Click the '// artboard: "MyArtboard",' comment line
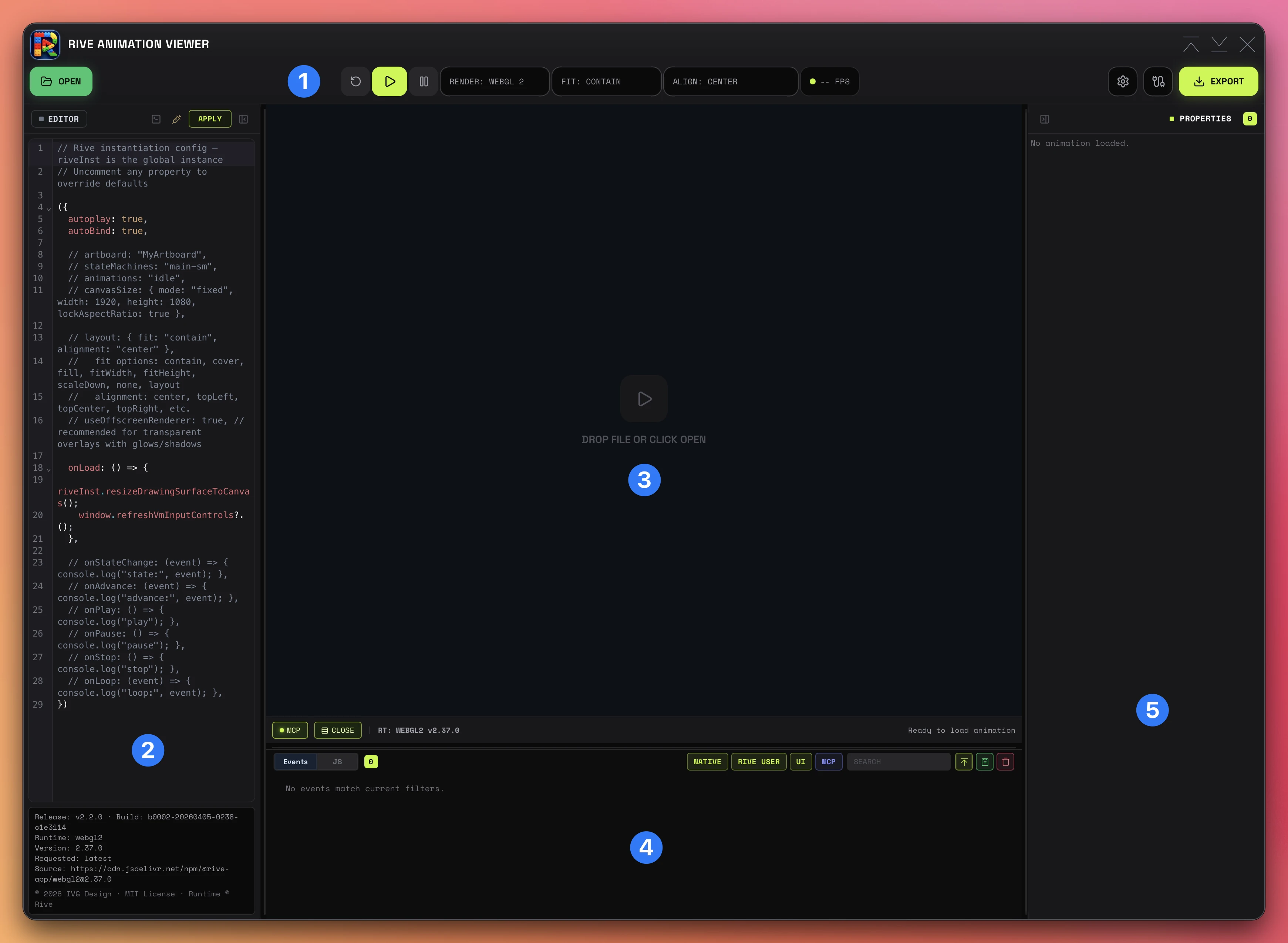1288x943 pixels. 137,255
